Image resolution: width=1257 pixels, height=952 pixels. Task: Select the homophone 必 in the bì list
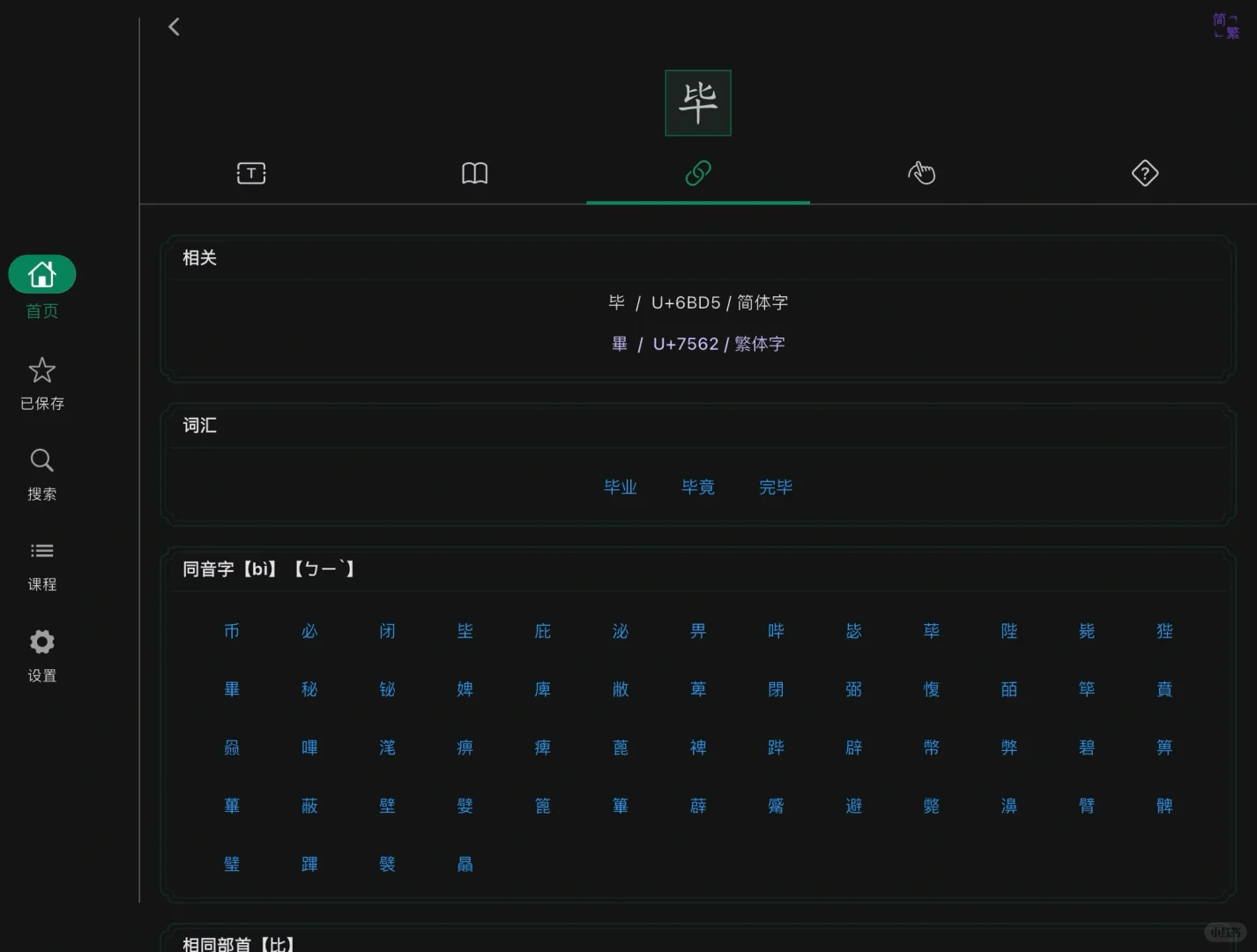pos(309,630)
